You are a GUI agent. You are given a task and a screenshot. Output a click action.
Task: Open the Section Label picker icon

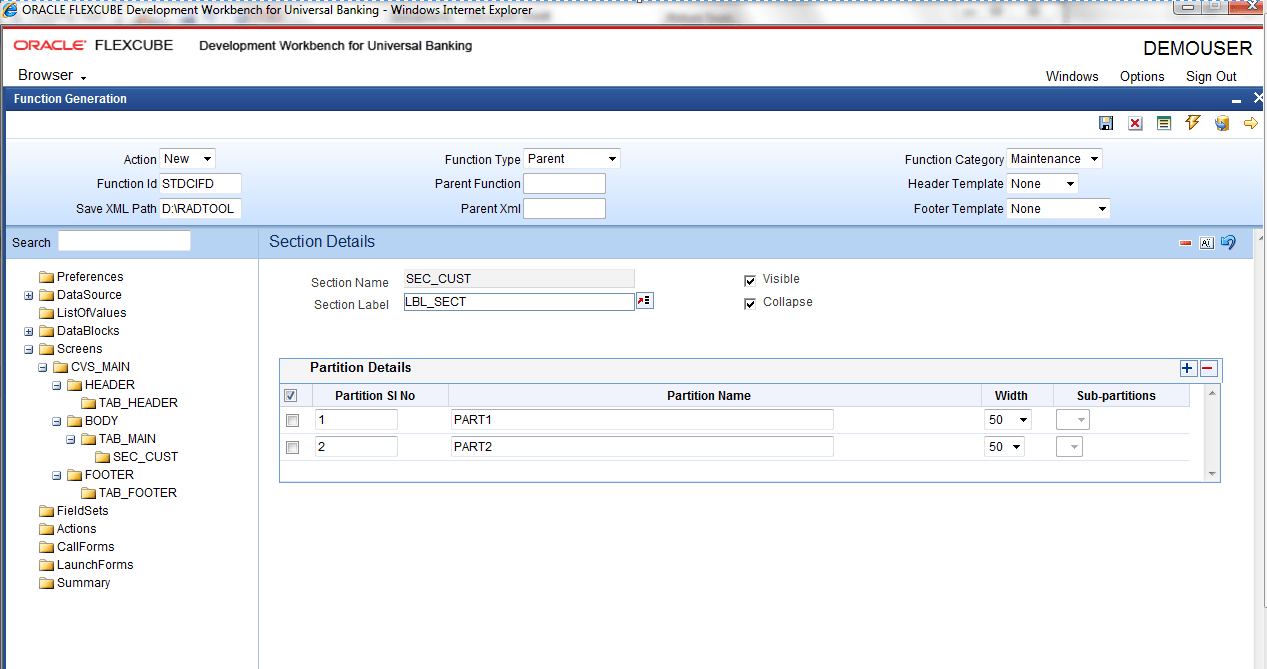point(645,301)
